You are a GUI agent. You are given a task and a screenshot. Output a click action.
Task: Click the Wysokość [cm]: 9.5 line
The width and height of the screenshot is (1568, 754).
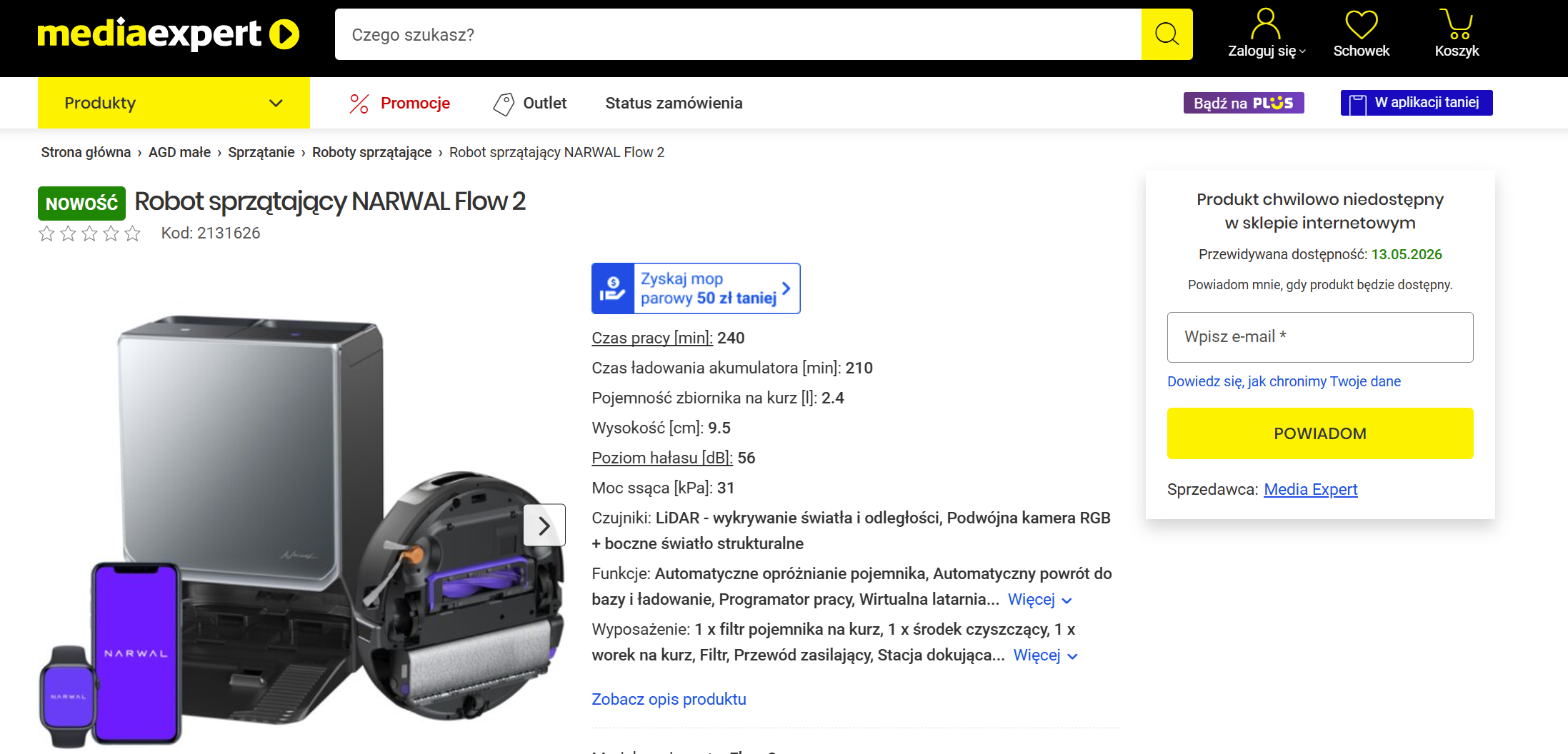(661, 428)
